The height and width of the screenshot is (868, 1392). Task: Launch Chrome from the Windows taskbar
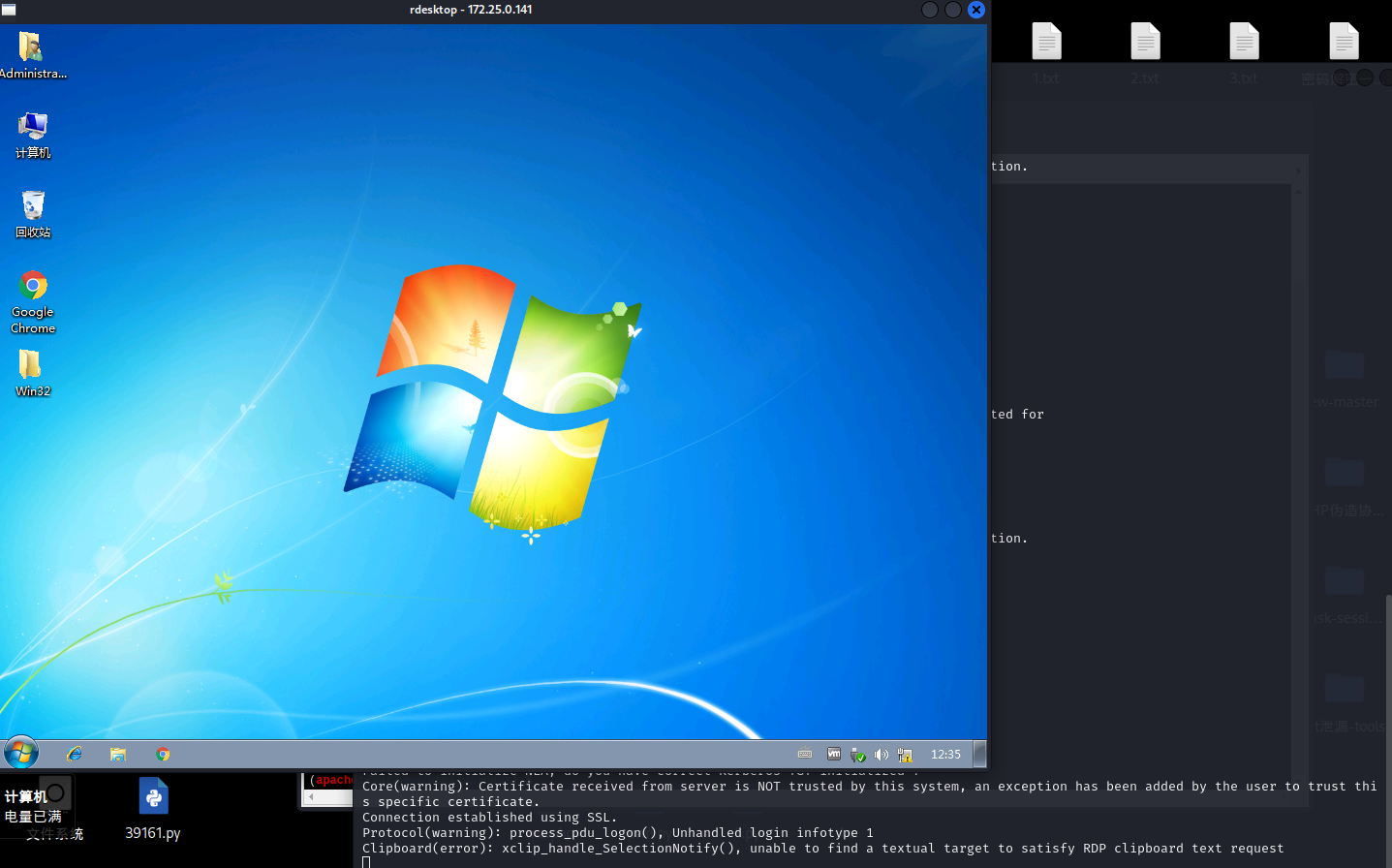point(163,754)
